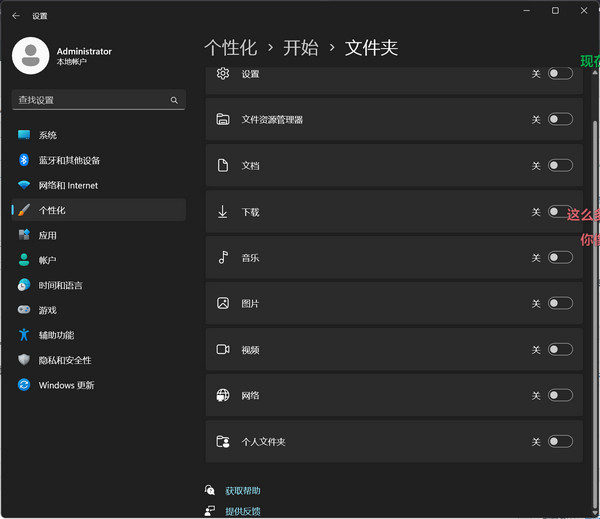The image size is (600, 519).
Task: Click the back arrow in Settings title bar
Action: [x=16, y=16]
